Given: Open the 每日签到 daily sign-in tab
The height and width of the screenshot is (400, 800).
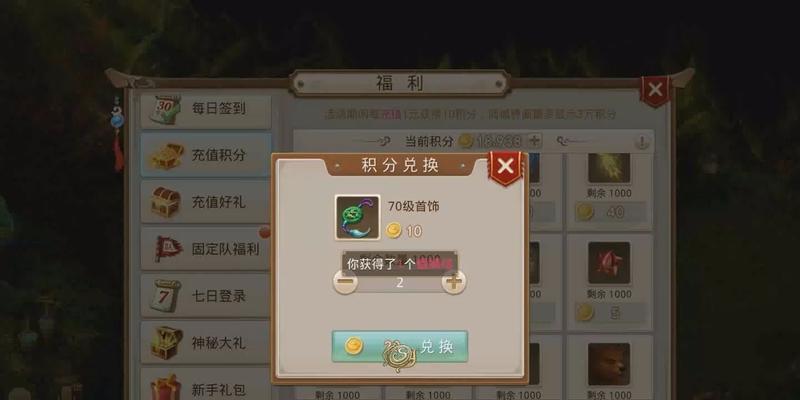Looking at the screenshot, I should [x=206, y=109].
